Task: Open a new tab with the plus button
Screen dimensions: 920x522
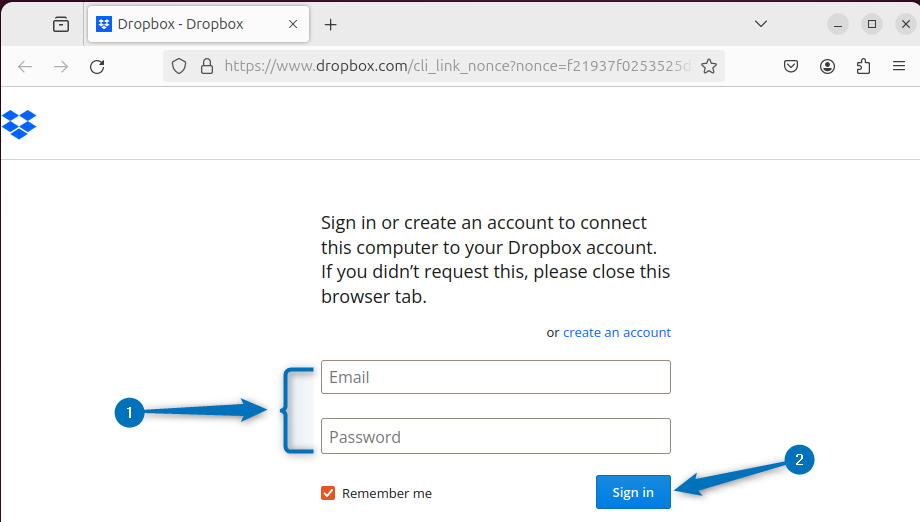Action: (331, 24)
